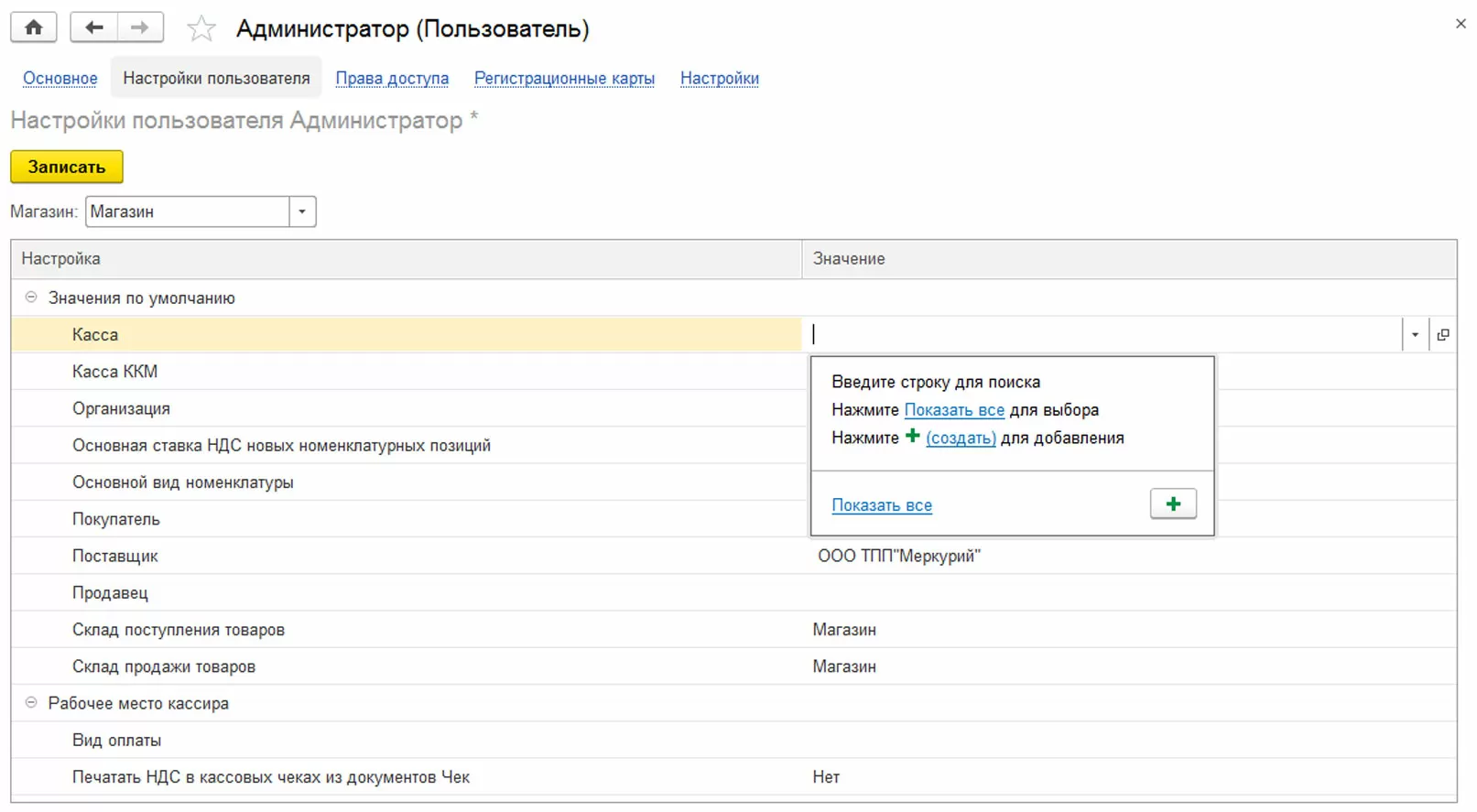This screenshot has width=1477, height=812.
Task: Open the Права доступа tab
Action: pyautogui.click(x=392, y=79)
